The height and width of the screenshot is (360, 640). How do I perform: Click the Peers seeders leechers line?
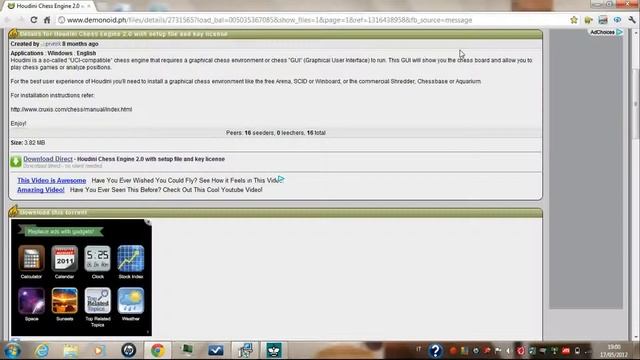[x=276, y=133]
